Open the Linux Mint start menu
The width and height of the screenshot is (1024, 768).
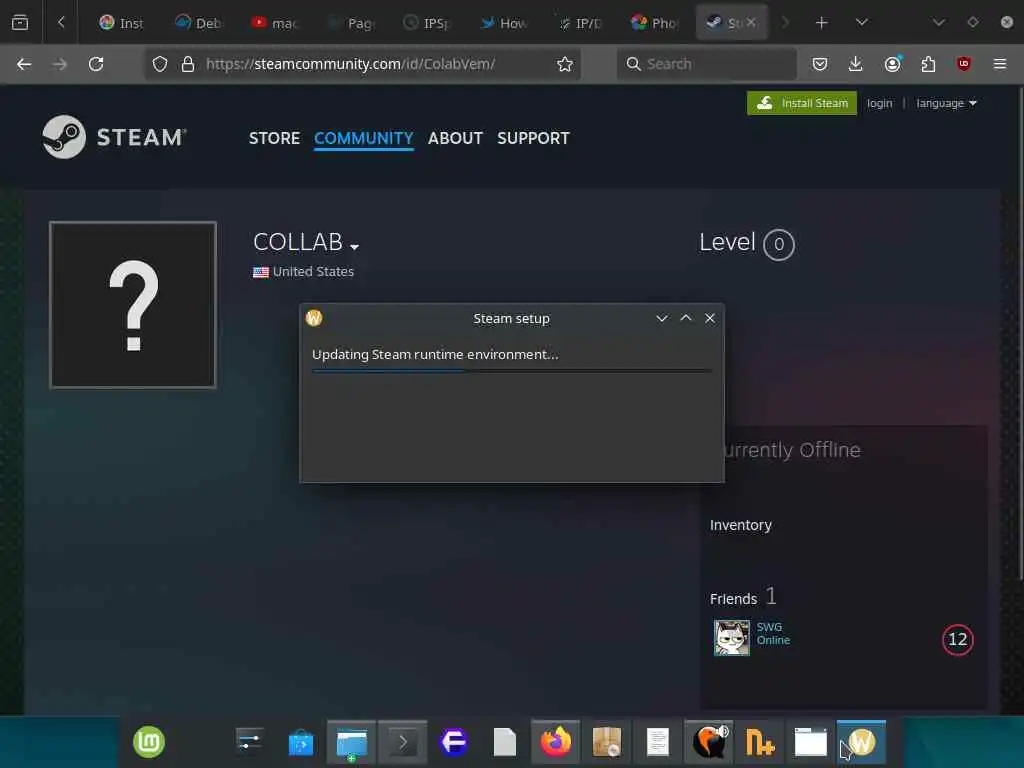point(149,742)
